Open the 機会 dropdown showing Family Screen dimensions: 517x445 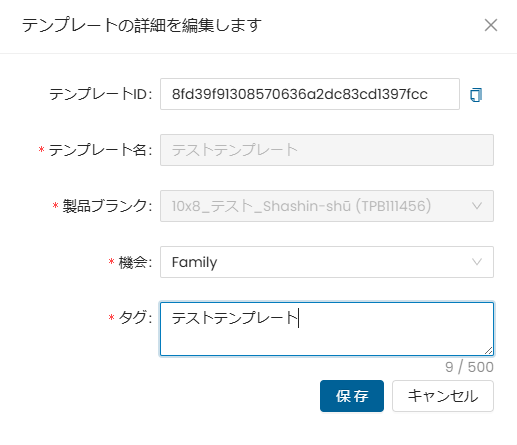327,262
